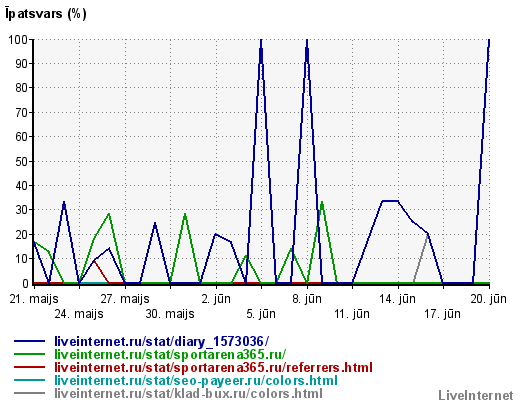
Task: Open the sportarena365.ru/referrers.html legend link
Action: click(x=213, y=367)
